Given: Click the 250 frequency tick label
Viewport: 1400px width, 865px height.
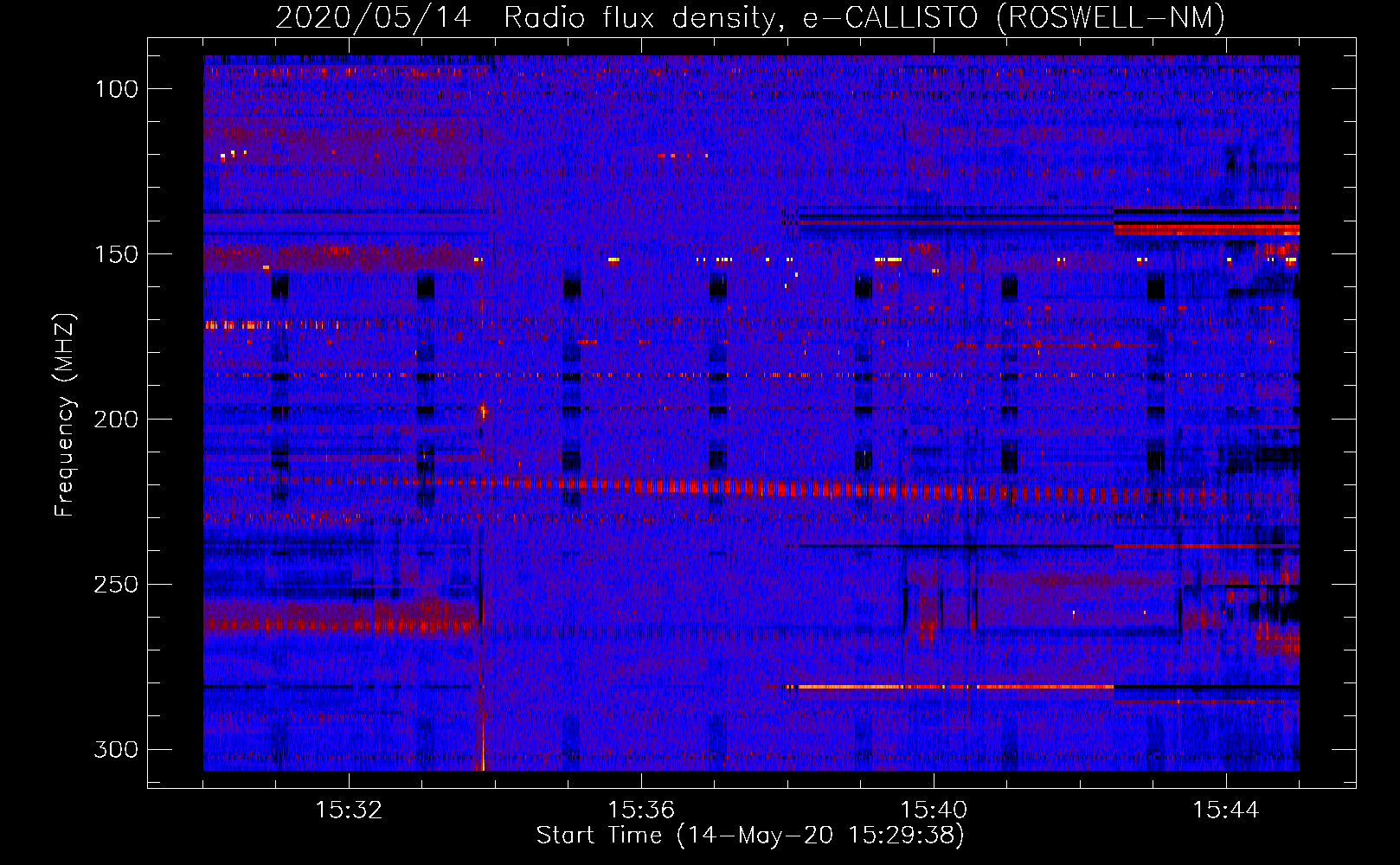Looking at the screenshot, I should [x=115, y=585].
